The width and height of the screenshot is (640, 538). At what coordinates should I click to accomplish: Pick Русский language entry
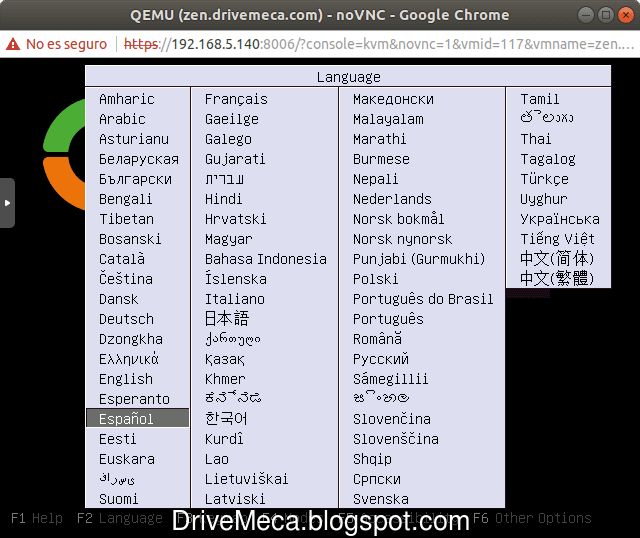381,359
